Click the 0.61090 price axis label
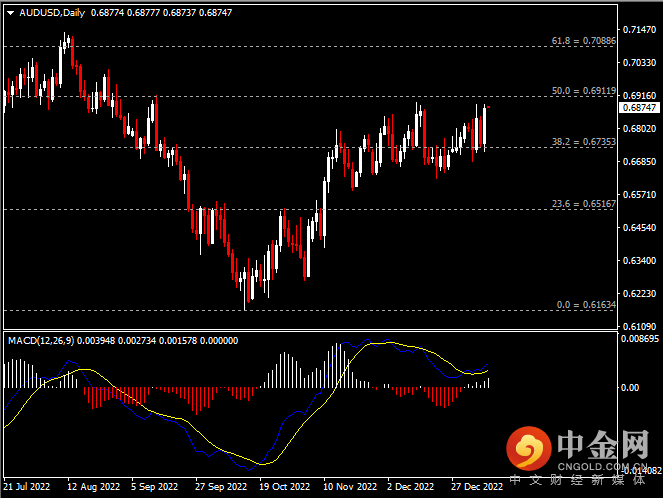 [638, 326]
